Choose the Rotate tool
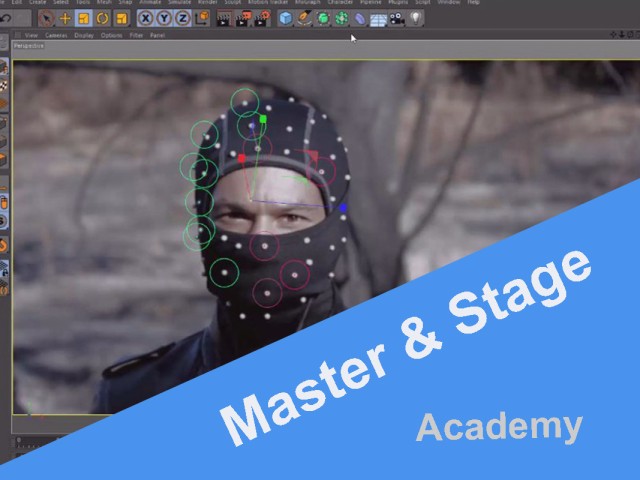This screenshot has width=640, height=480. coord(102,18)
